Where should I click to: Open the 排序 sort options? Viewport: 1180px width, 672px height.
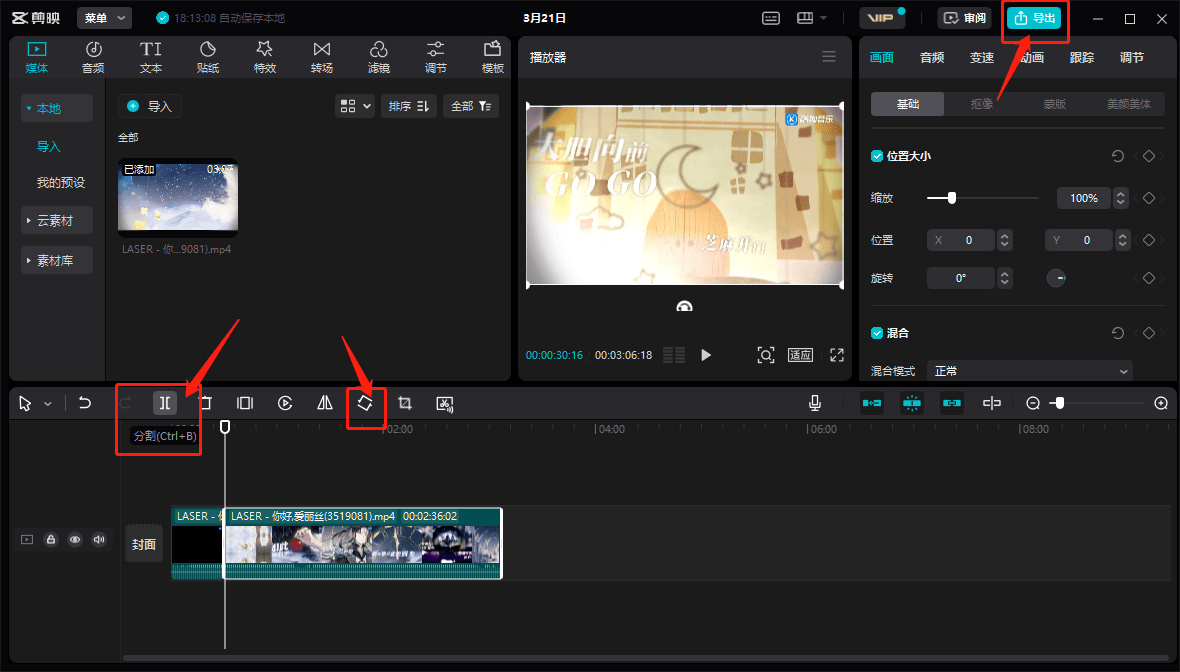pyautogui.click(x=409, y=106)
